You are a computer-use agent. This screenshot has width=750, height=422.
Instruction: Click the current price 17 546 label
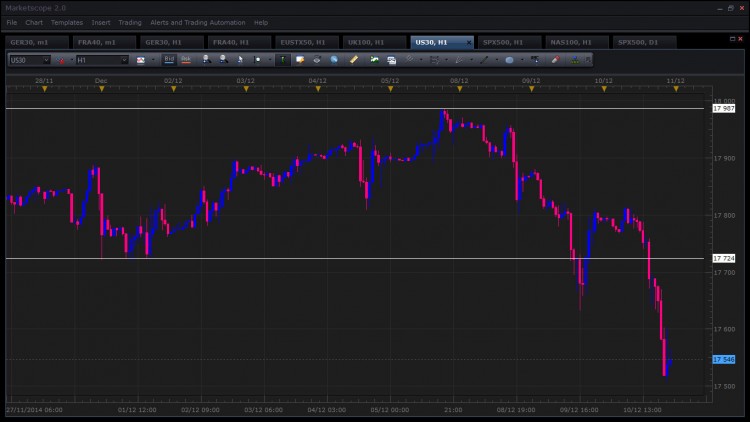(x=724, y=359)
